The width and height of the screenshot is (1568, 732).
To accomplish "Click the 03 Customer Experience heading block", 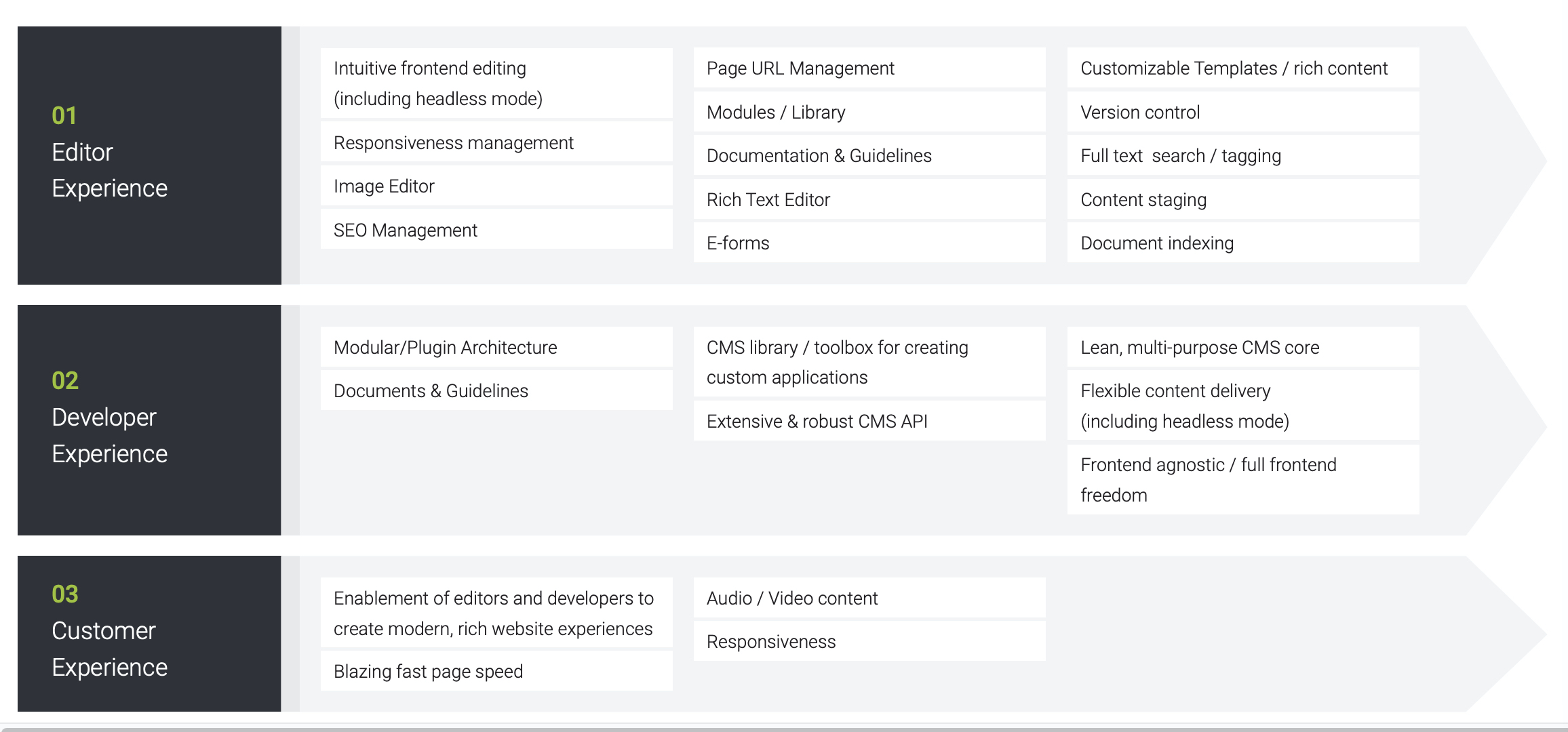I will click(x=149, y=634).
